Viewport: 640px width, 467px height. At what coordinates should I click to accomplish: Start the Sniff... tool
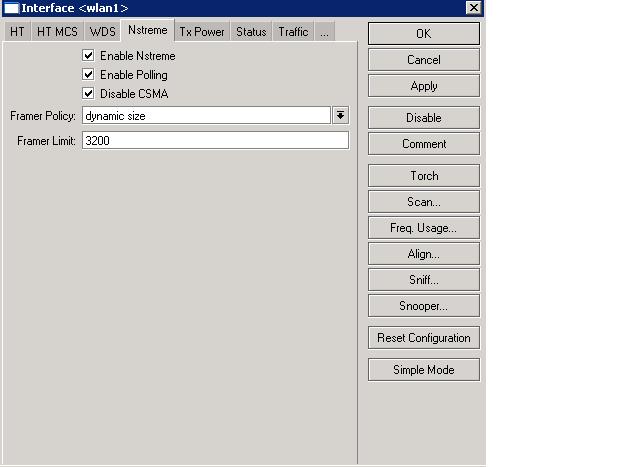pyautogui.click(x=424, y=280)
